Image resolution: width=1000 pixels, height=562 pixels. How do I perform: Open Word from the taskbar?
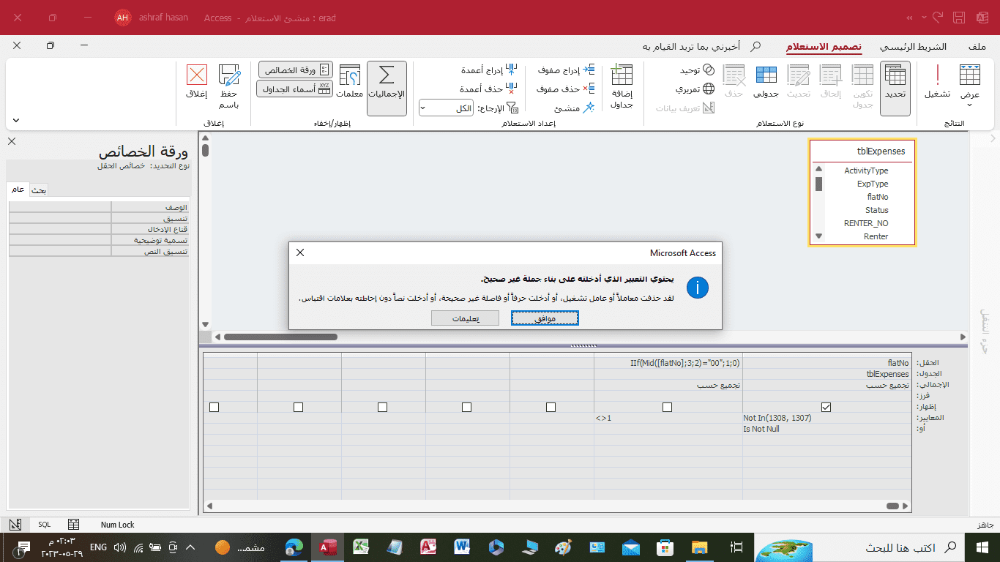pyautogui.click(x=462, y=547)
